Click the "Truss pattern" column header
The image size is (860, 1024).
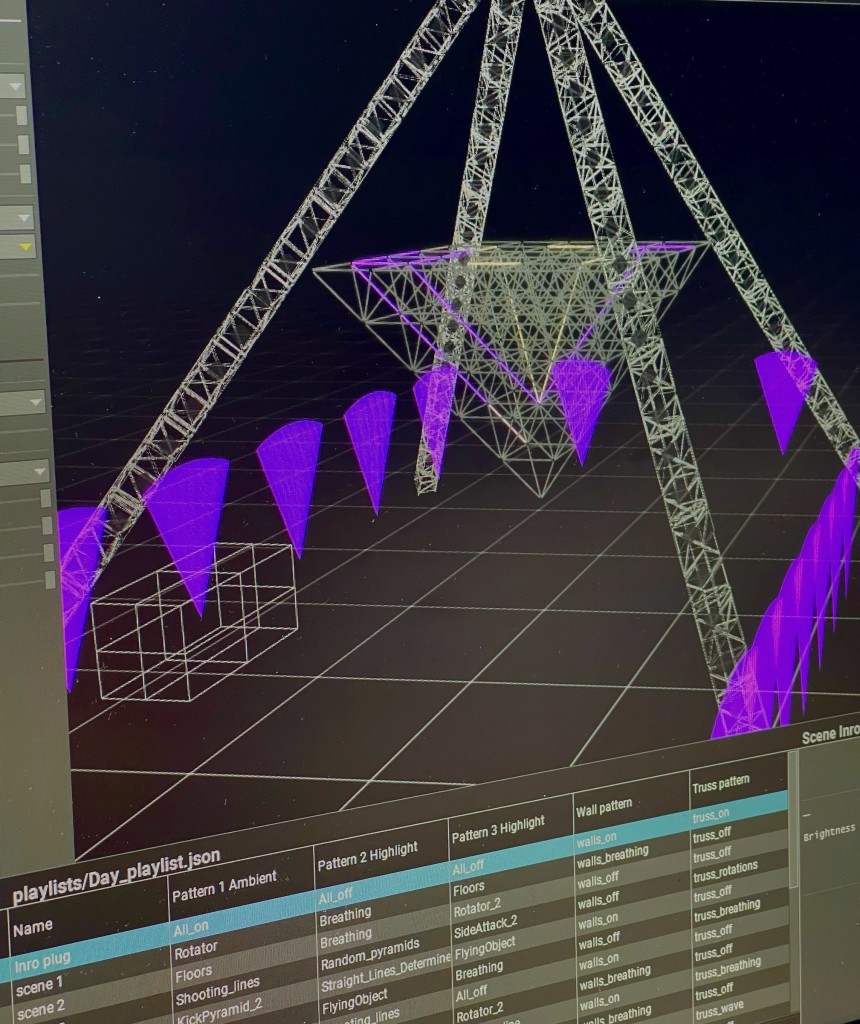click(x=721, y=785)
